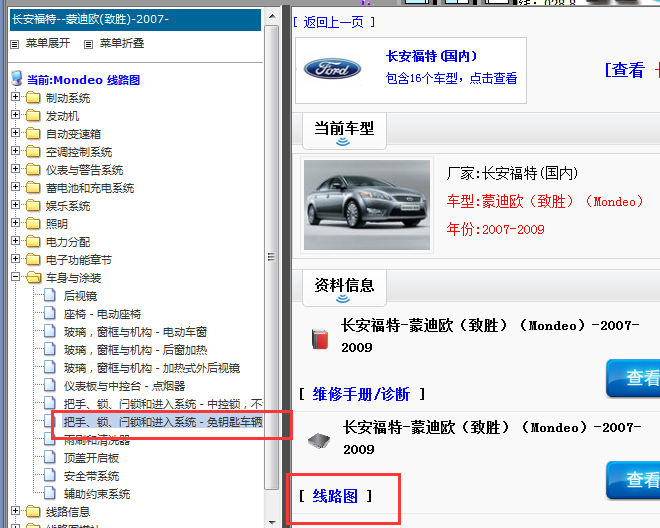Click 查看 button for 维修手册 entry
Image resolution: width=660 pixels, height=528 pixels.
point(633,378)
